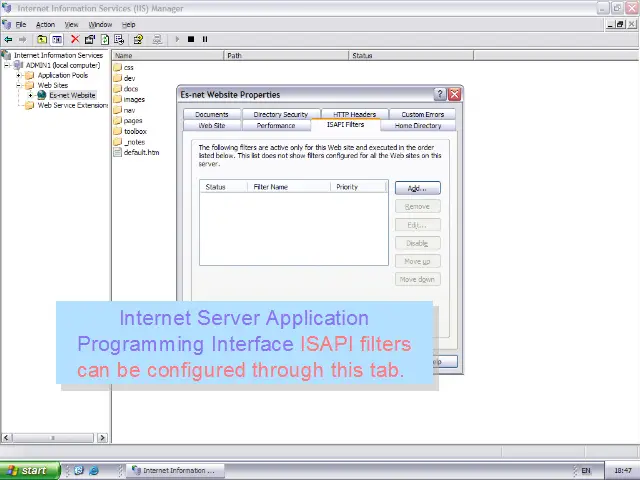Sort filters by Priority column header
The width and height of the screenshot is (640, 480).
point(358,187)
